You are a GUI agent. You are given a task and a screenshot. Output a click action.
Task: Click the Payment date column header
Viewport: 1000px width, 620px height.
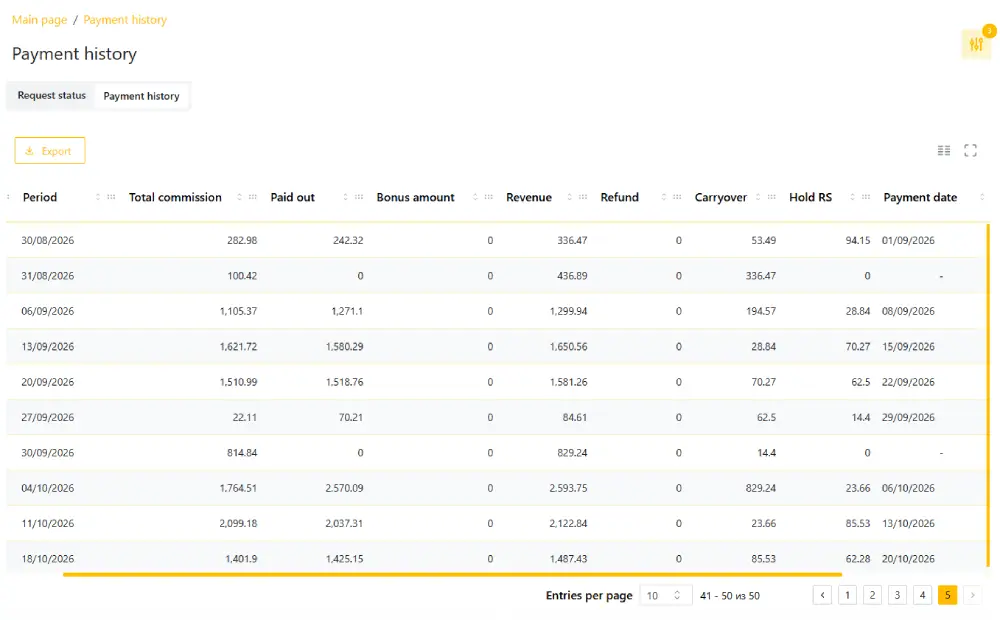[920, 197]
